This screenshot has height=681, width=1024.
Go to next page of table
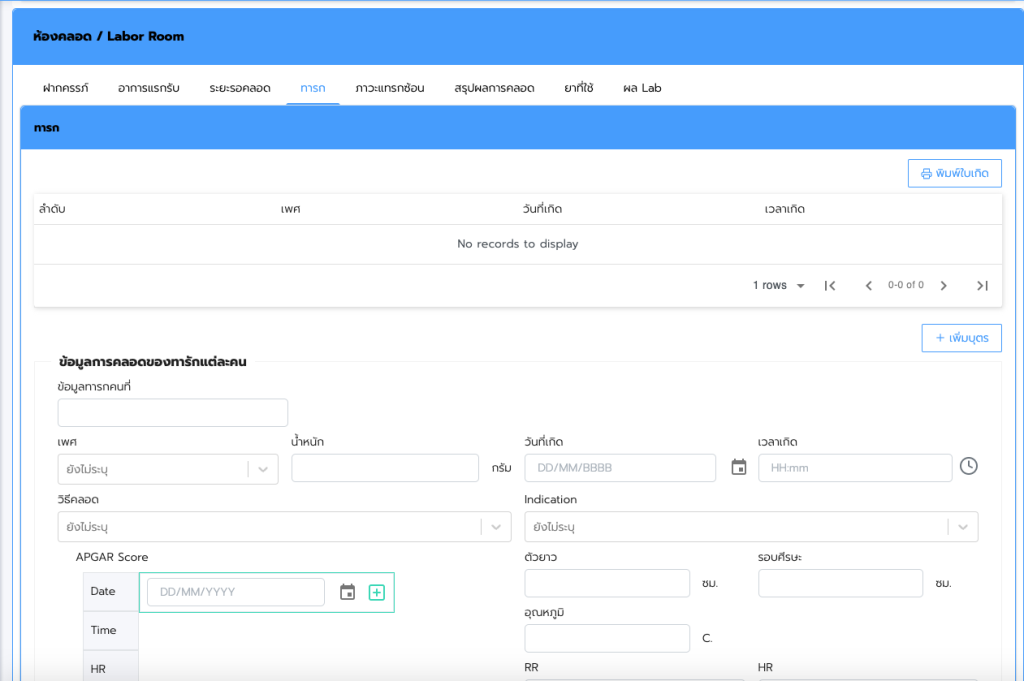click(x=943, y=286)
